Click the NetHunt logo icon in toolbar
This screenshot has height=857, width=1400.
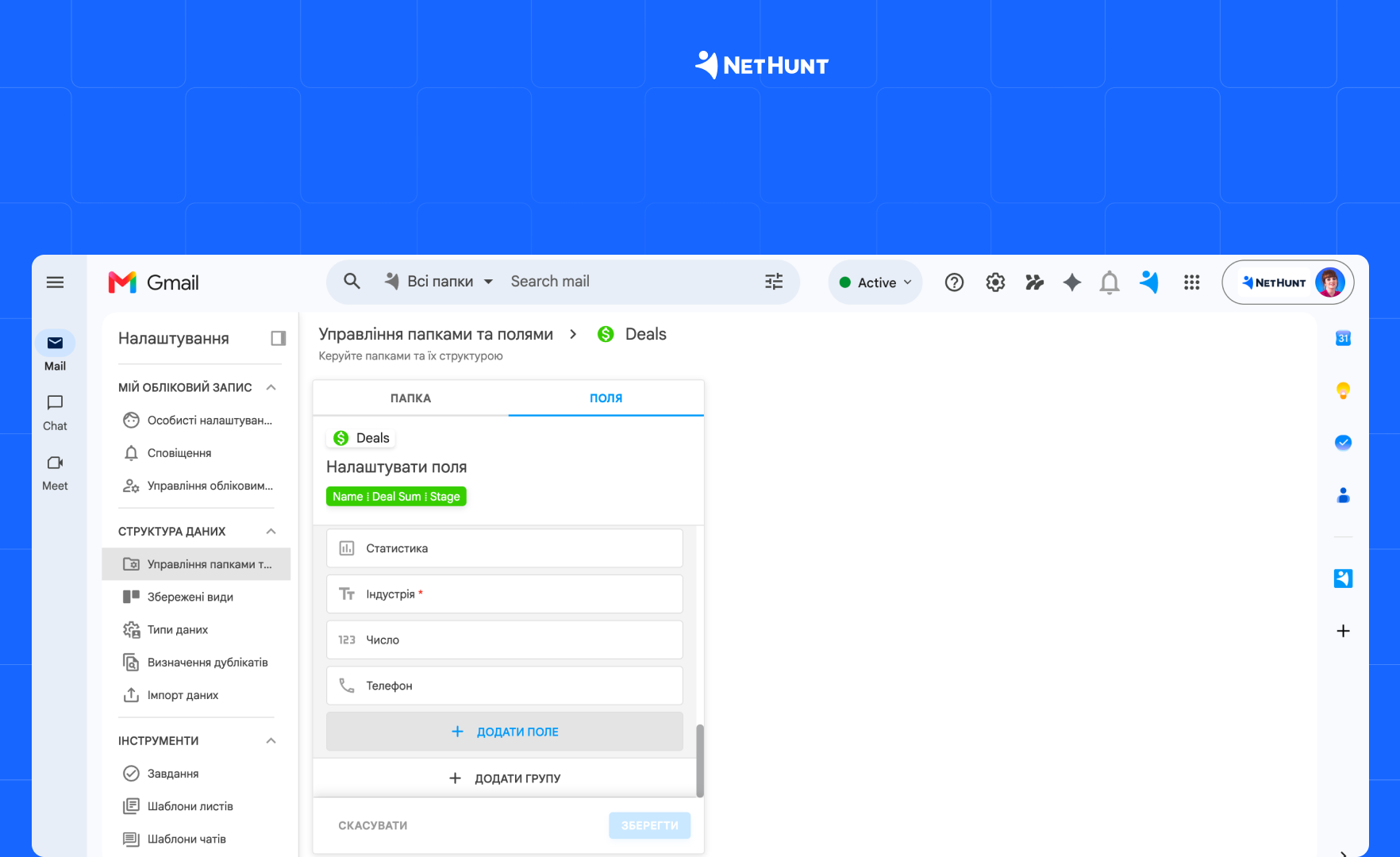click(x=1149, y=282)
